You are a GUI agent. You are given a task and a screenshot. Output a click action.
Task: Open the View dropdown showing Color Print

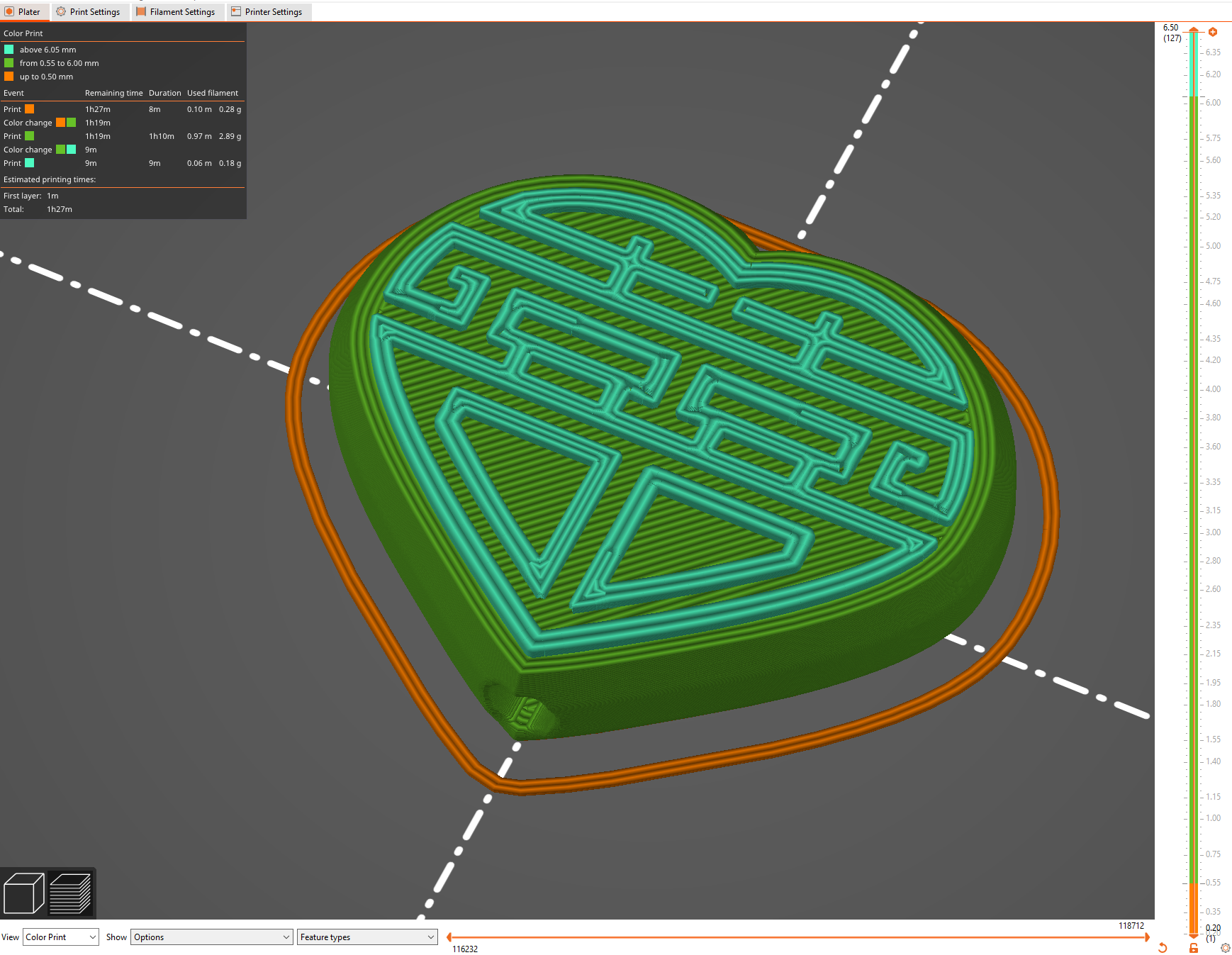60,937
